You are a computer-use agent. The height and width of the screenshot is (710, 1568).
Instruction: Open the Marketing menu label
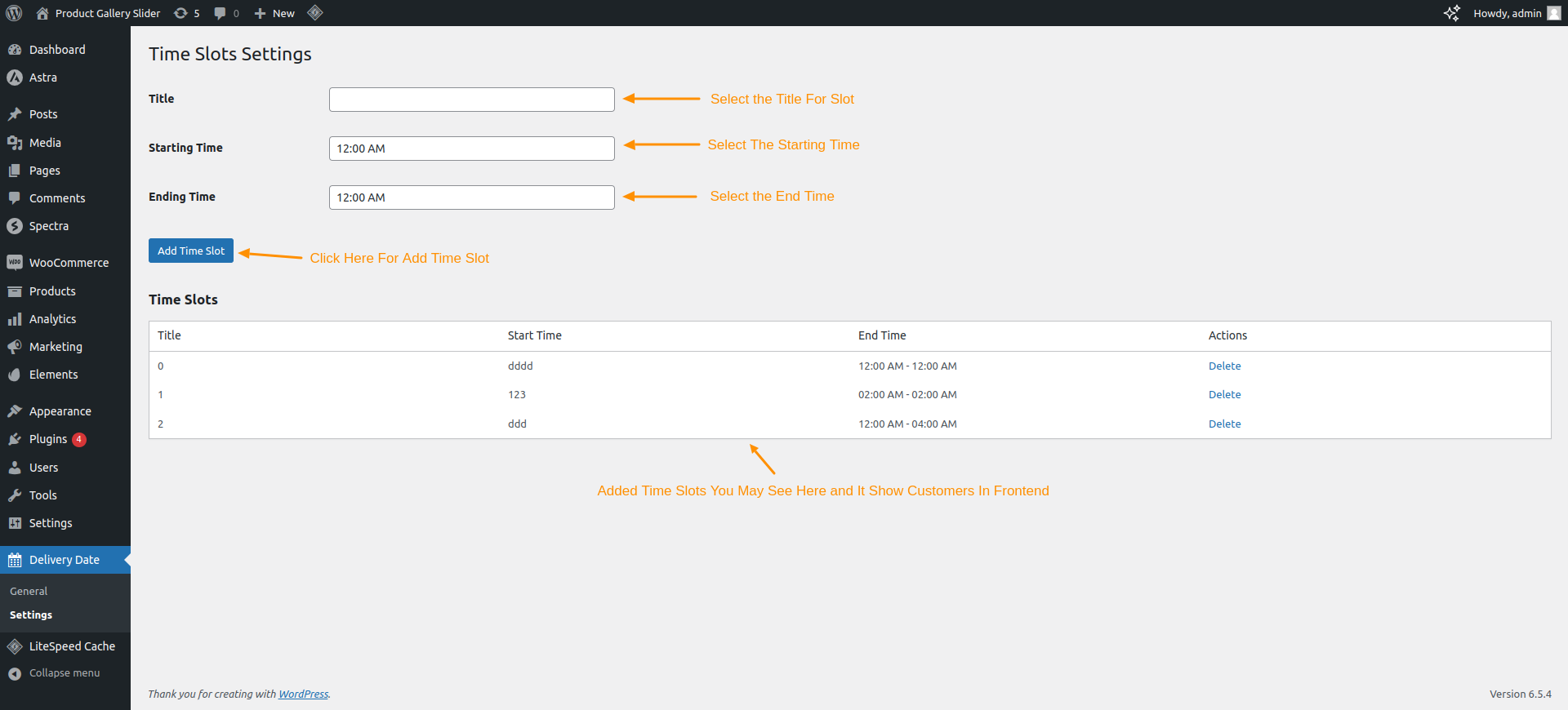pyautogui.click(x=56, y=347)
